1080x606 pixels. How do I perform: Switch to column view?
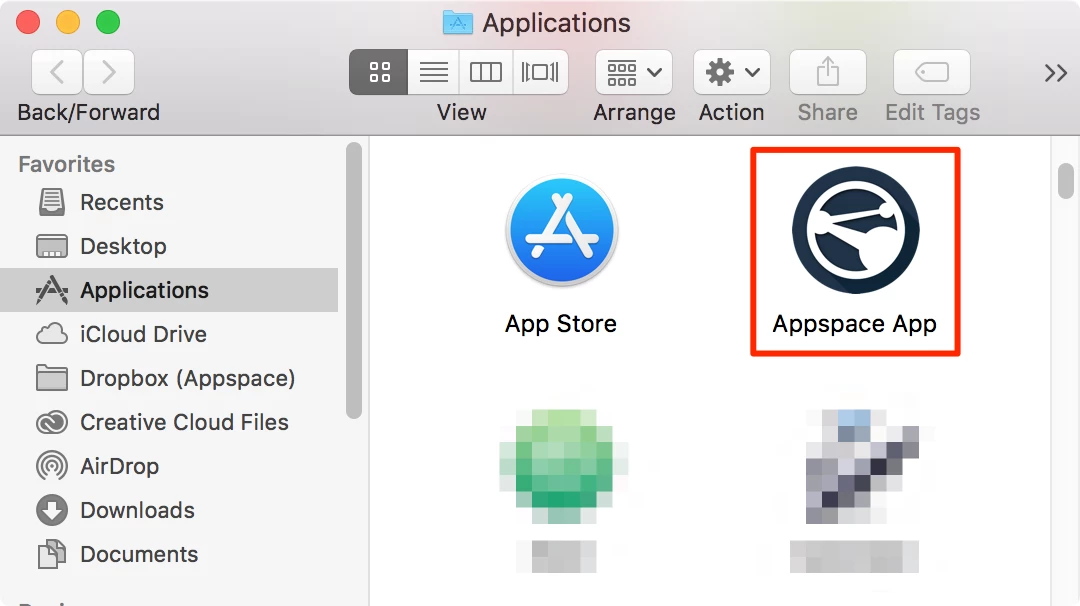(x=486, y=72)
